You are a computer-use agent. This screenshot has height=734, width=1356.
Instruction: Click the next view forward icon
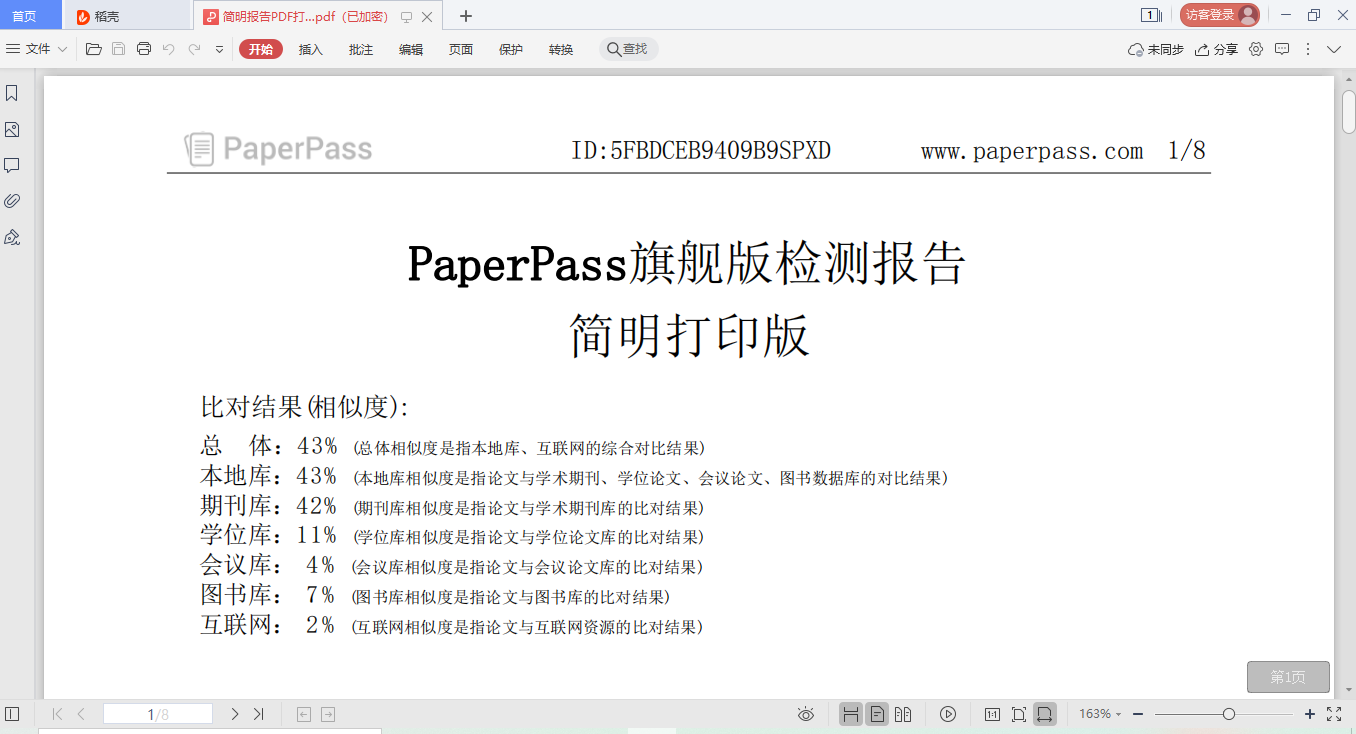click(x=328, y=714)
